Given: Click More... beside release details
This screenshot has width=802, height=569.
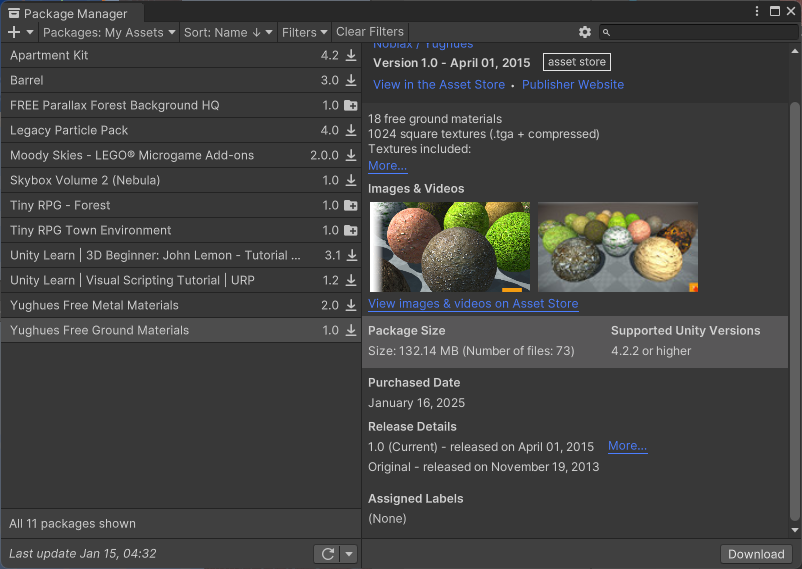Looking at the screenshot, I should [x=628, y=446].
